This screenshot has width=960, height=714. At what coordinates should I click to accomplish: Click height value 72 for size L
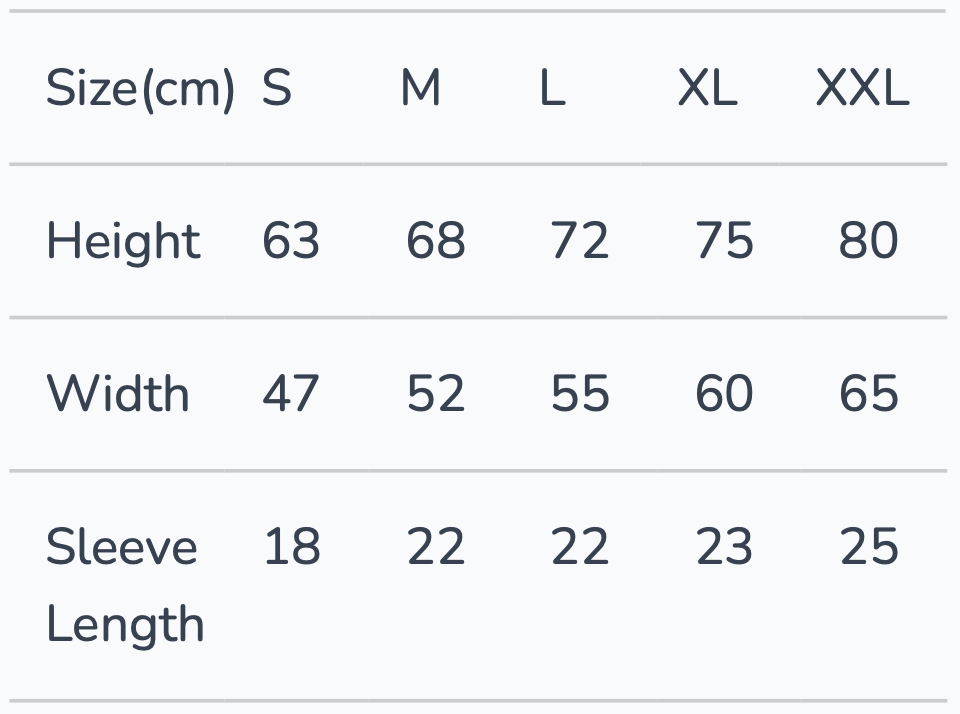coord(579,241)
